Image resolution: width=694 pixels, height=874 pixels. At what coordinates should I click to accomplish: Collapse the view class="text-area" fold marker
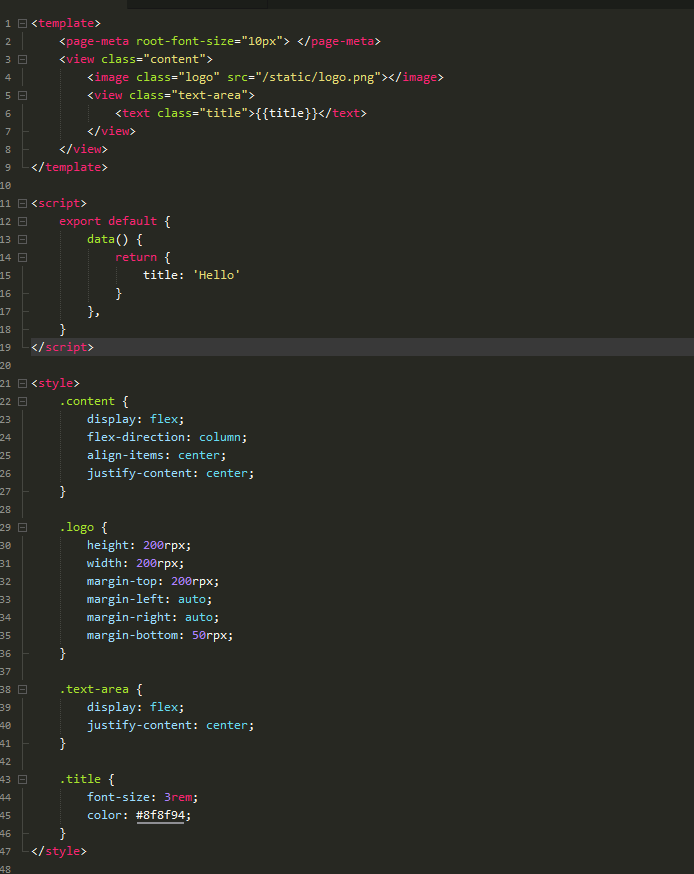(x=22, y=95)
